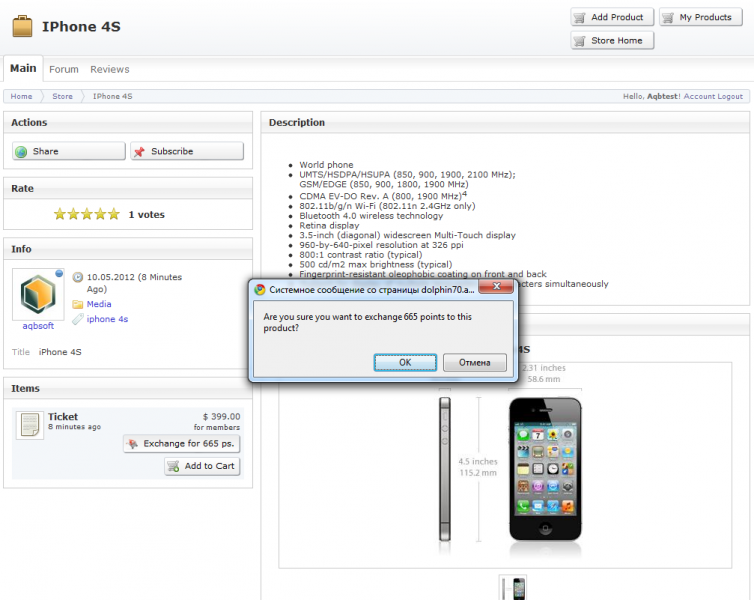Click the Ticket item document icon
The width and height of the screenshot is (754, 600).
[30, 425]
